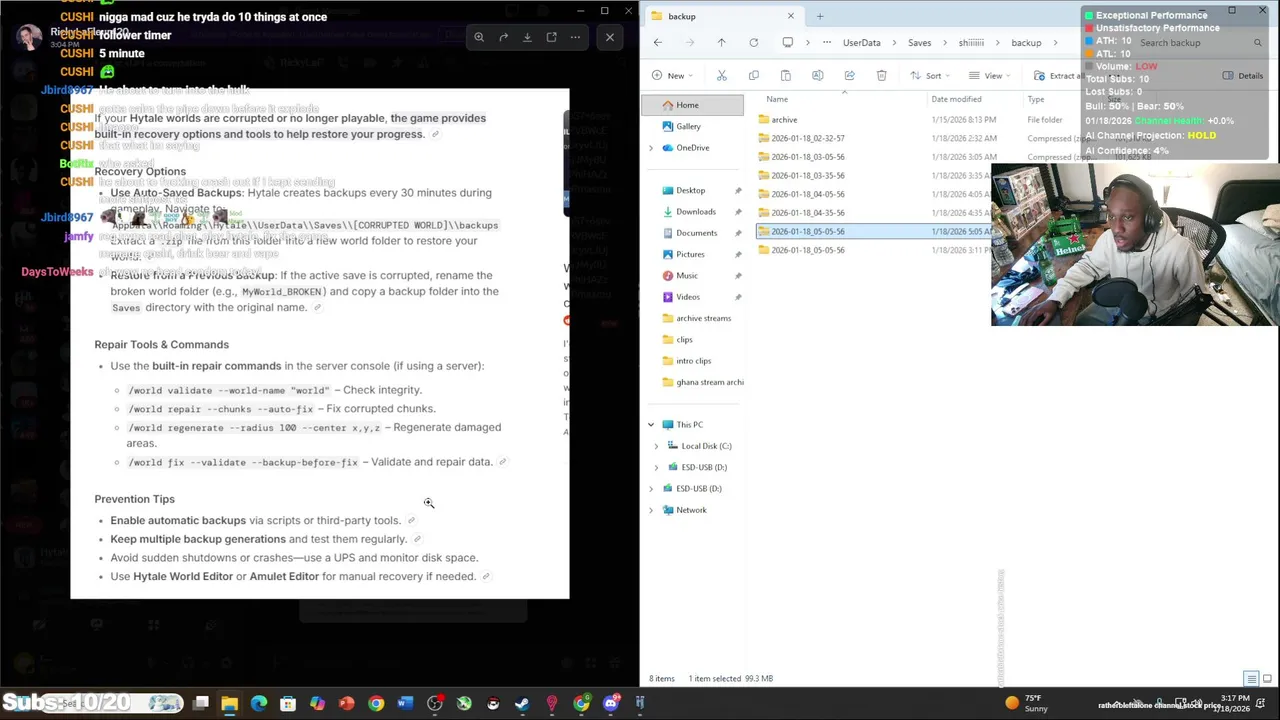This screenshot has height=720, width=1280.
Task: Open image in browser from viewer toolbar
Action: coord(551,37)
